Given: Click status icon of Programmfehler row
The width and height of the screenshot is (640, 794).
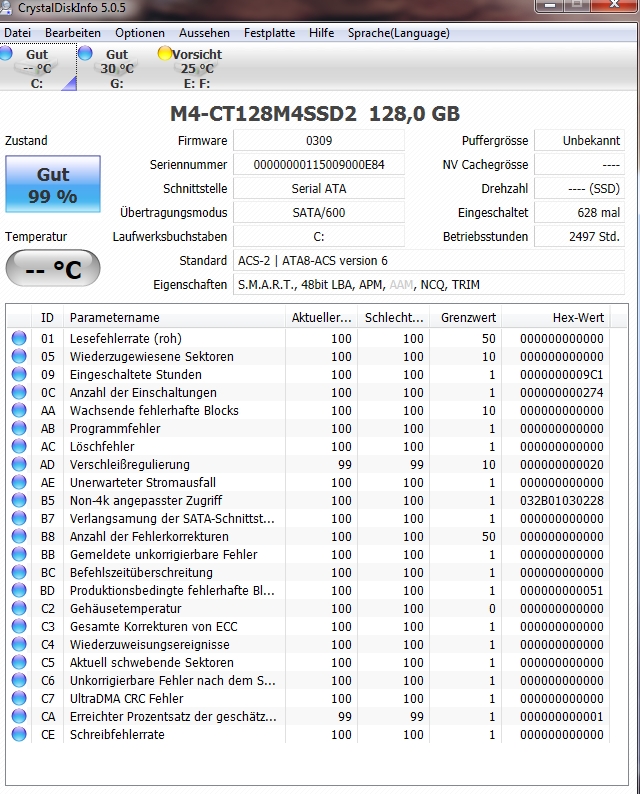Looking at the screenshot, I should pos(19,428).
